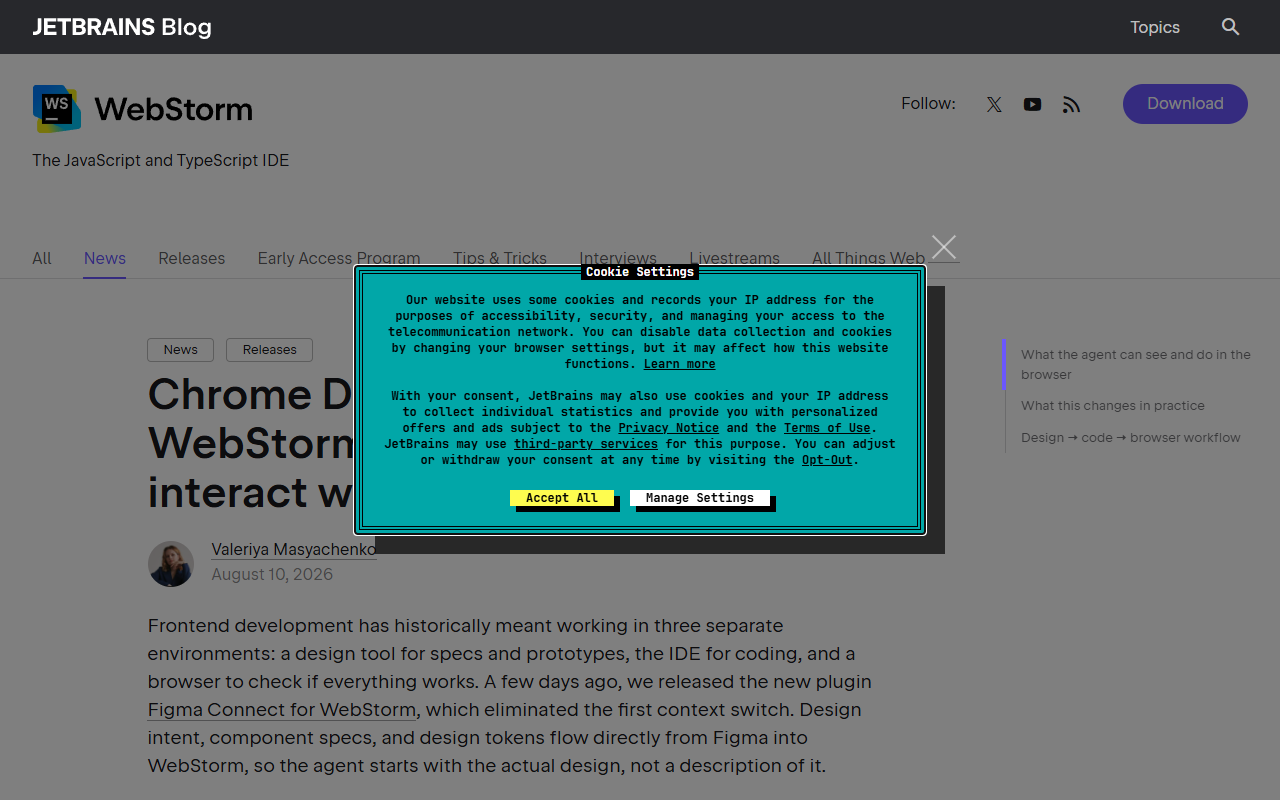Go to the JetBrains Blog home
Viewport: 1280px width, 800px height.
pos(122,27)
